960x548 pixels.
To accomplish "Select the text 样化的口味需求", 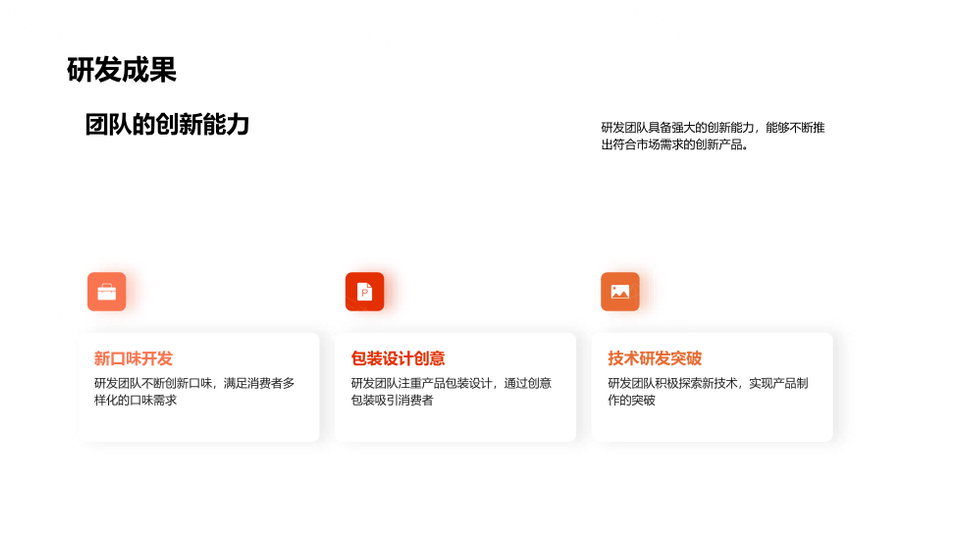I will 135,401.
